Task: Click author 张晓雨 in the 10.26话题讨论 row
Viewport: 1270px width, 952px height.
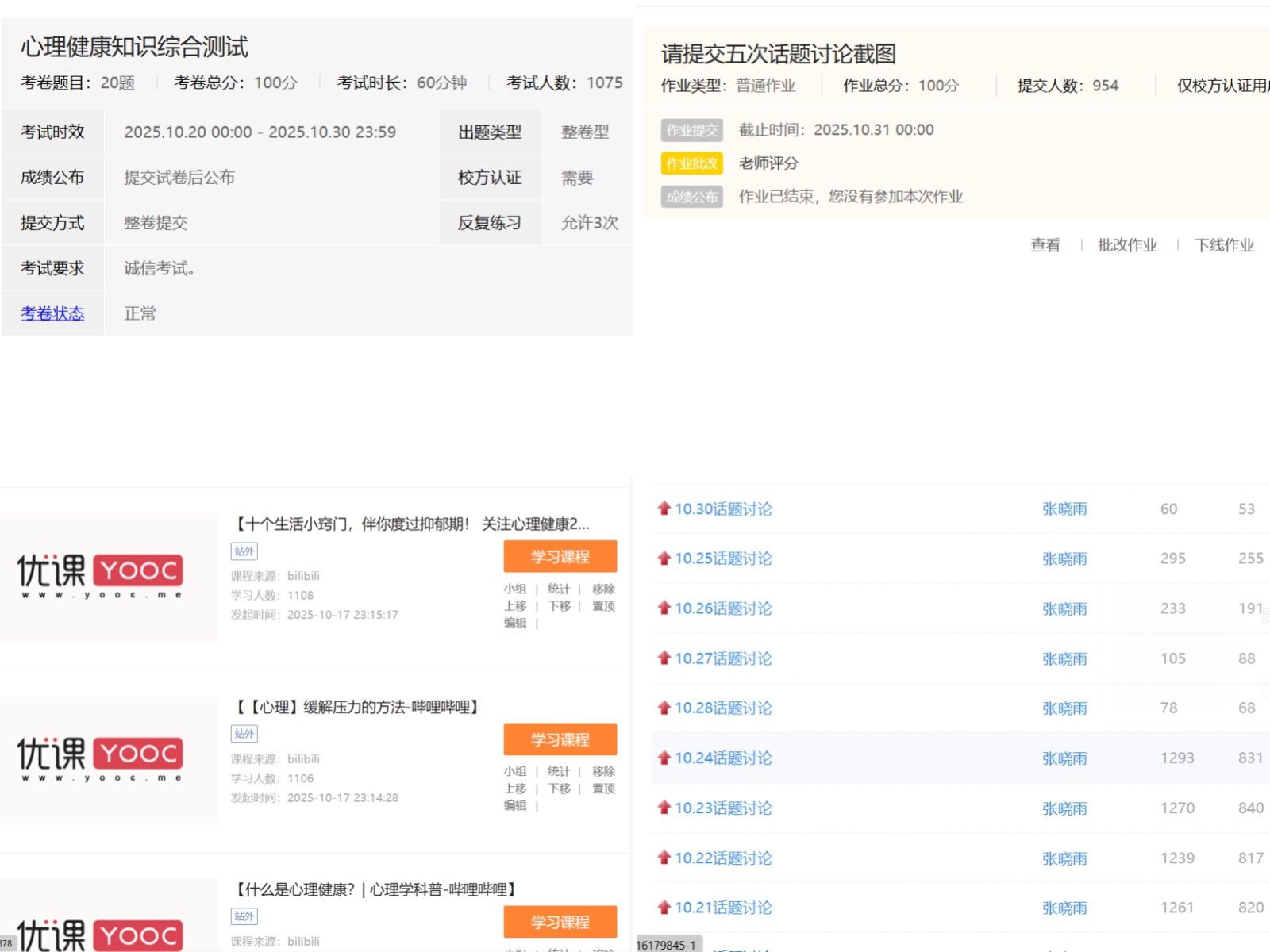Action: click(x=1064, y=608)
